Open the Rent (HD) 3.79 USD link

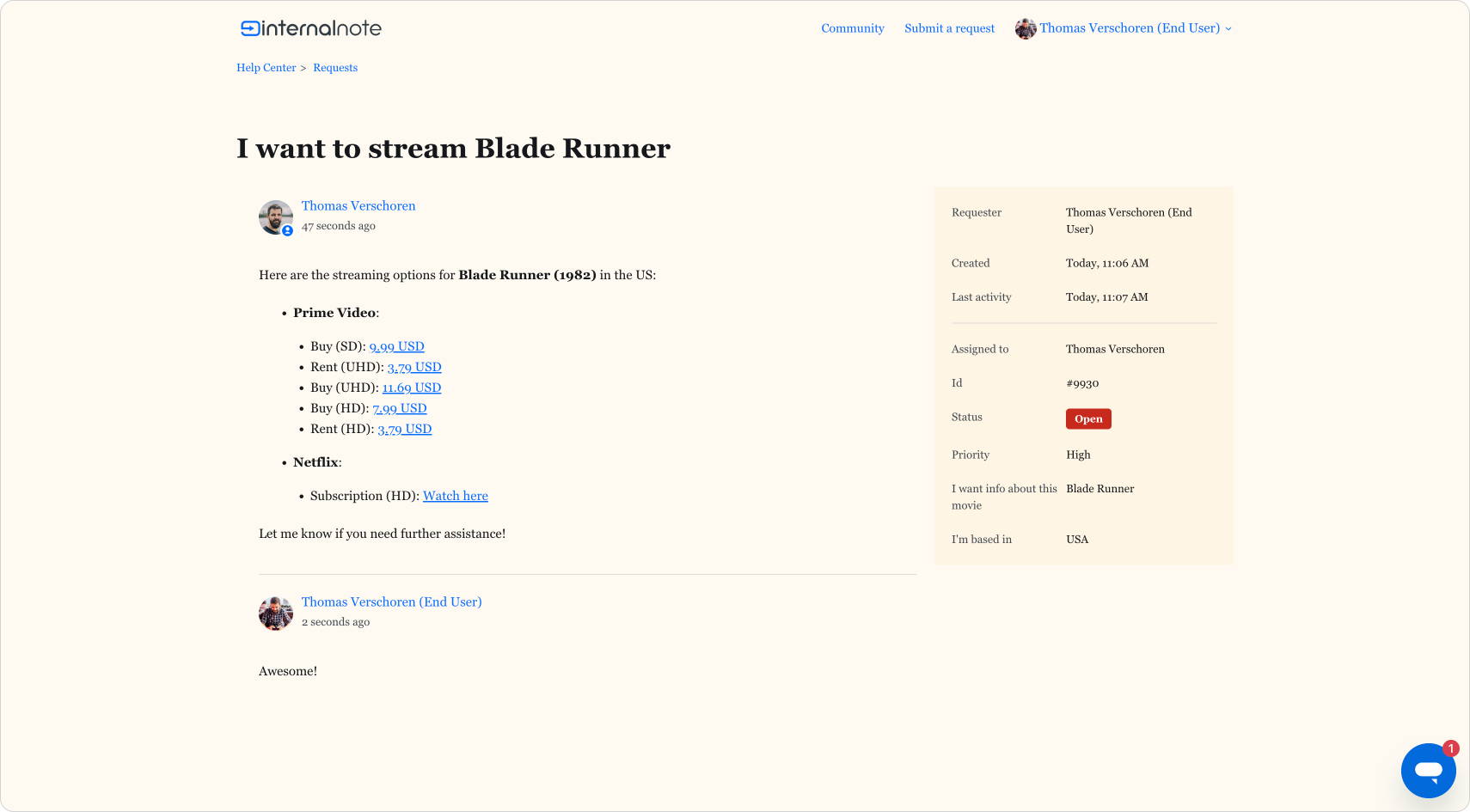pyautogui.click(x=405, y=429)
